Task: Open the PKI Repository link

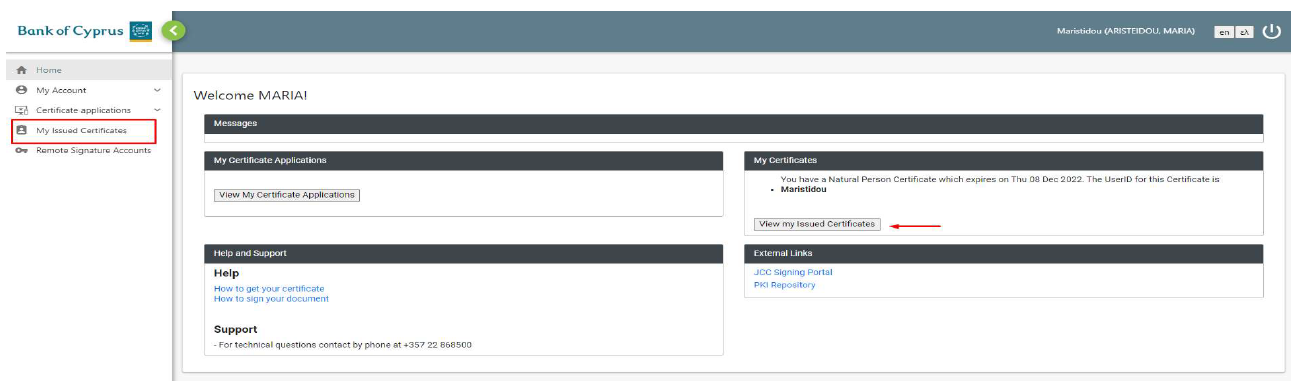Action: click(784, 285)
